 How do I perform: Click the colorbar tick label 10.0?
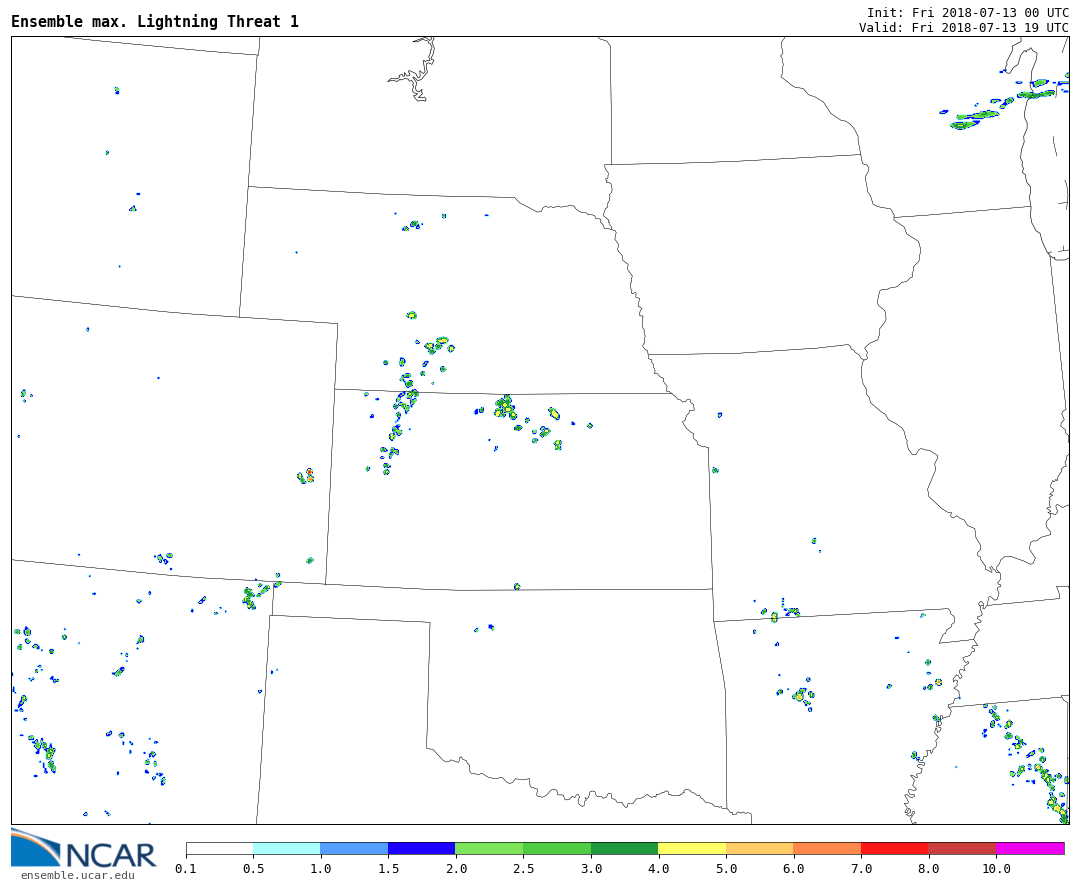click(x=995, y=869)
